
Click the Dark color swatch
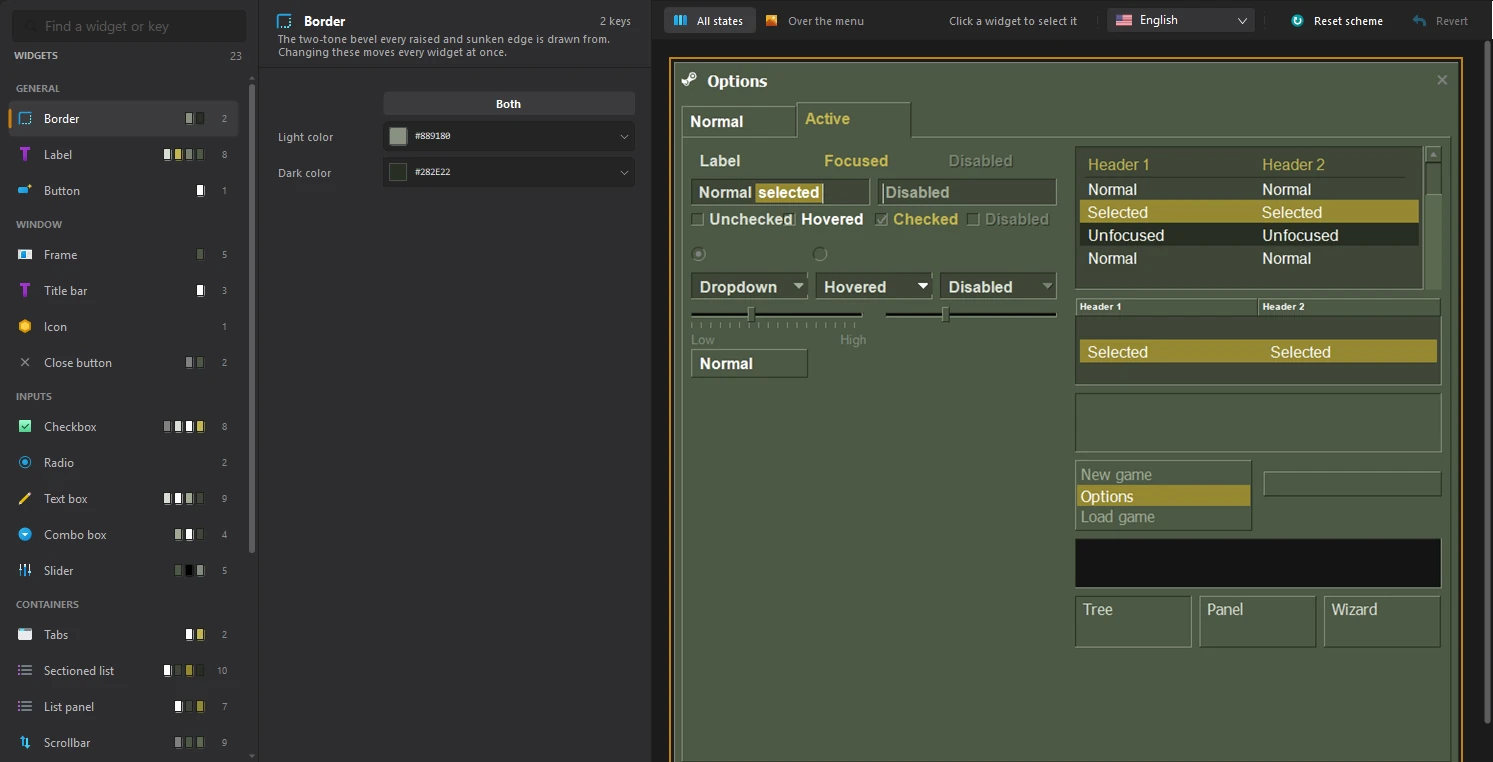[398, 172]
